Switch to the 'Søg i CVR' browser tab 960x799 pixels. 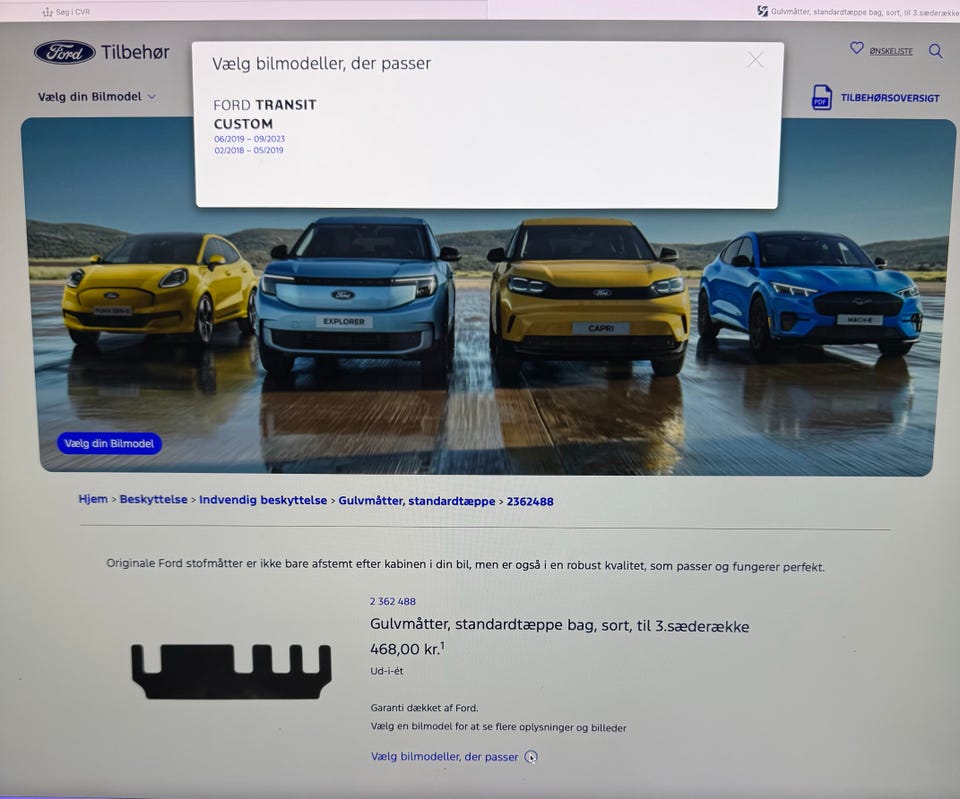coord(70,10)
